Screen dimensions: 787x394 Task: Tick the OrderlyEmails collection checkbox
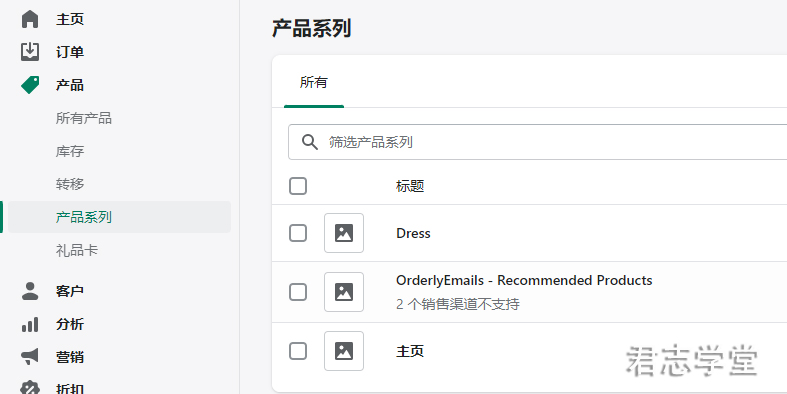[298, 292]
